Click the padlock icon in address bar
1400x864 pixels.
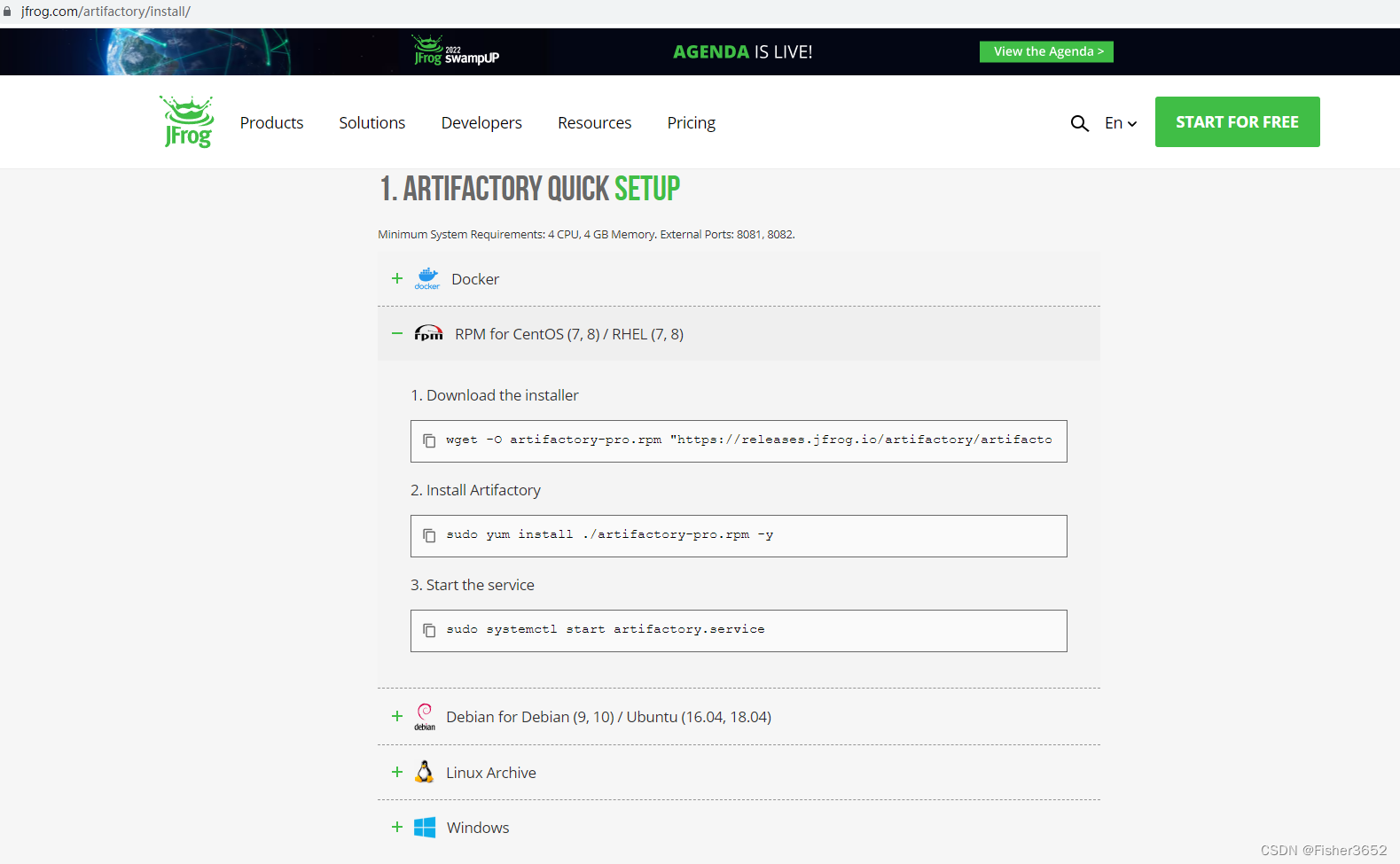click(x=7, y=12)
